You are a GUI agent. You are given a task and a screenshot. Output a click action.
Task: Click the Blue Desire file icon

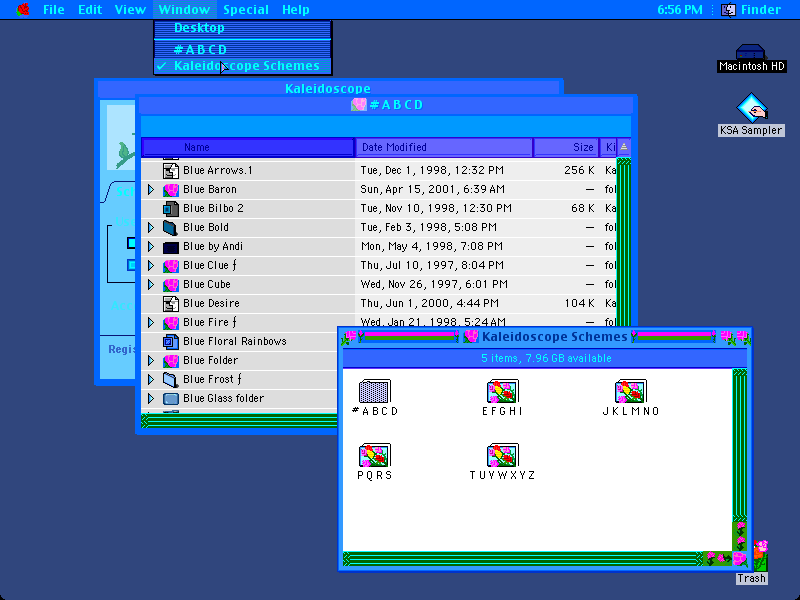(x=171, y=304)
